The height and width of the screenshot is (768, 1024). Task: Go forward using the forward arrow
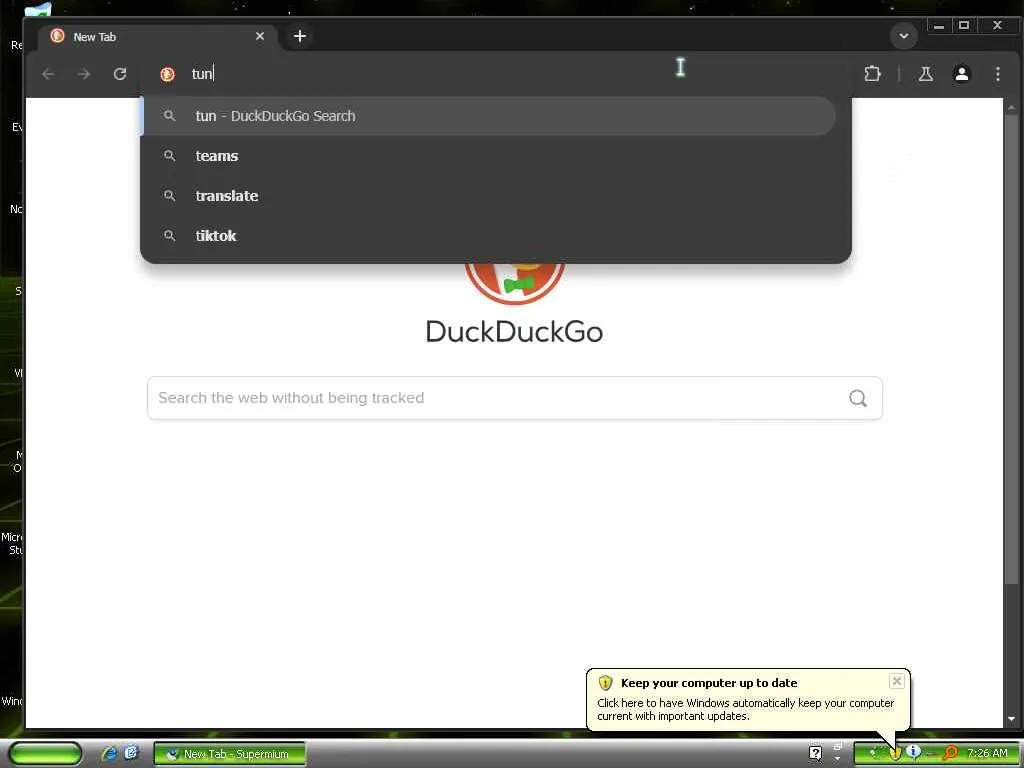(x=84, y=74)
